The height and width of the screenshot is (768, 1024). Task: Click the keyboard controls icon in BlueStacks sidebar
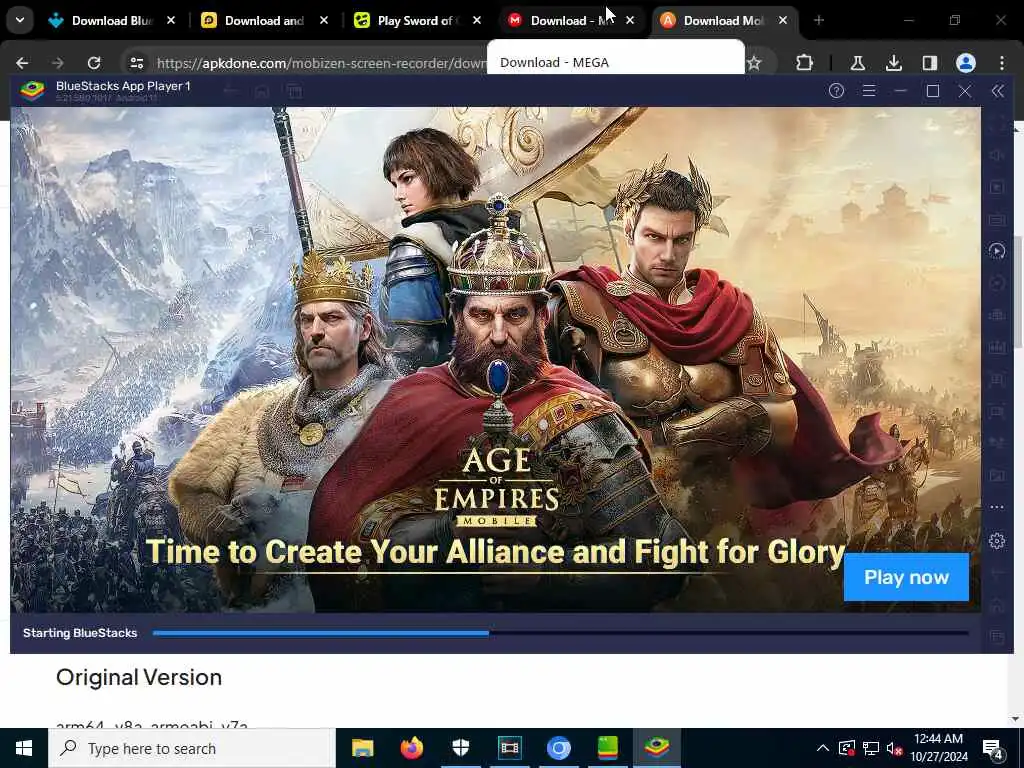click(x=997, y=219)
